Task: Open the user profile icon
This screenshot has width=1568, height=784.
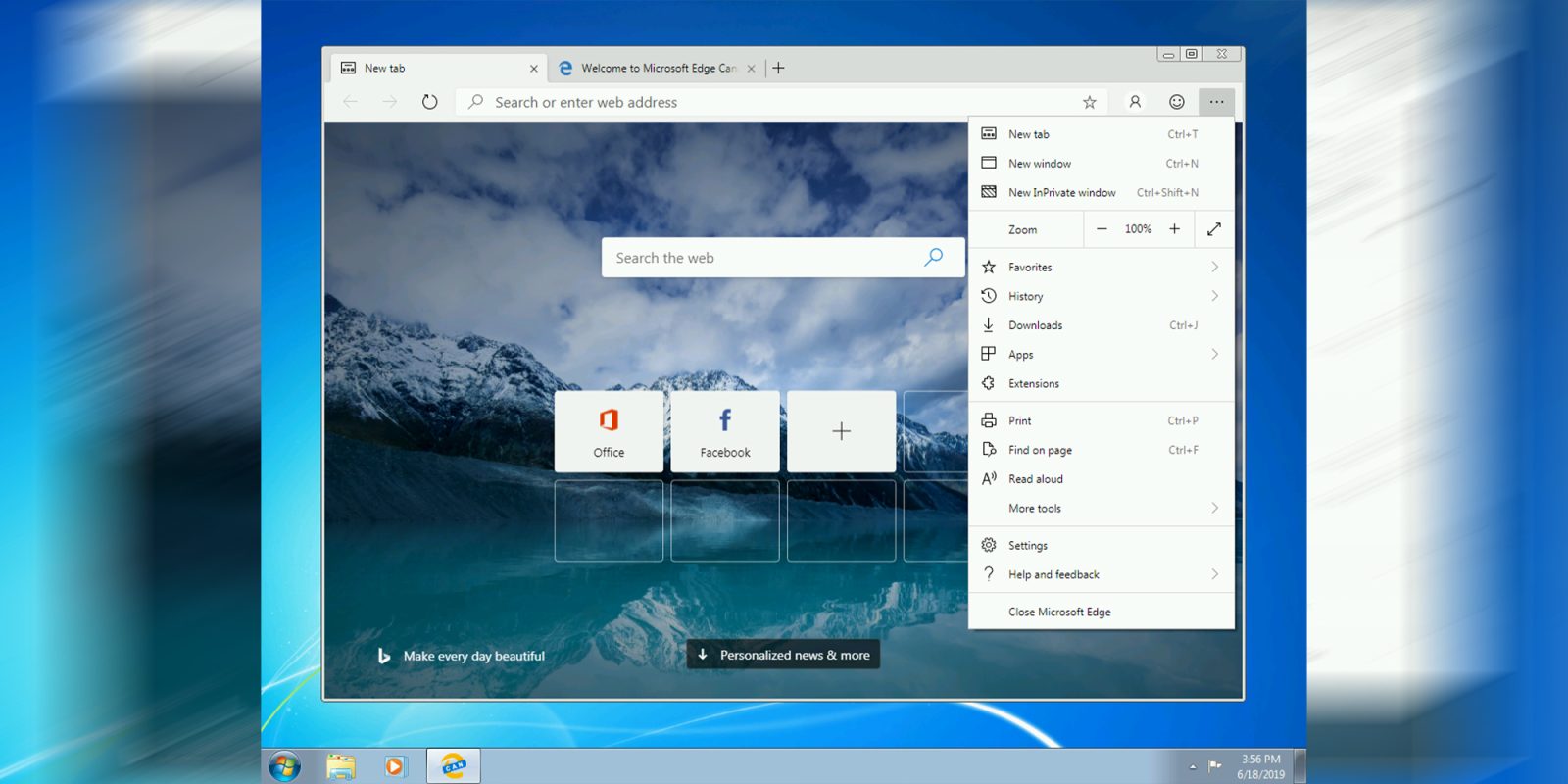Action: tap(1135, 102)
